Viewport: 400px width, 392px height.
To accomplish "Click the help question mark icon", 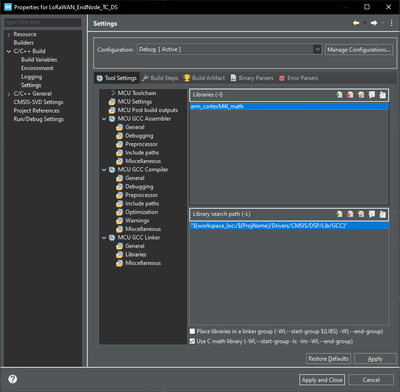I will (x=13, y=379).
